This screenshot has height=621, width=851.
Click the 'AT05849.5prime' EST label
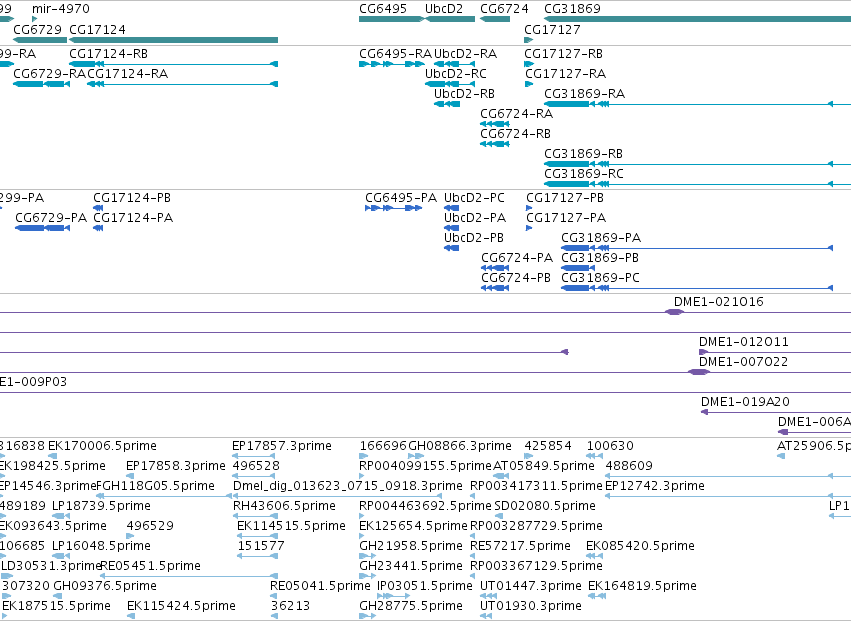click(x=544, y=466)
